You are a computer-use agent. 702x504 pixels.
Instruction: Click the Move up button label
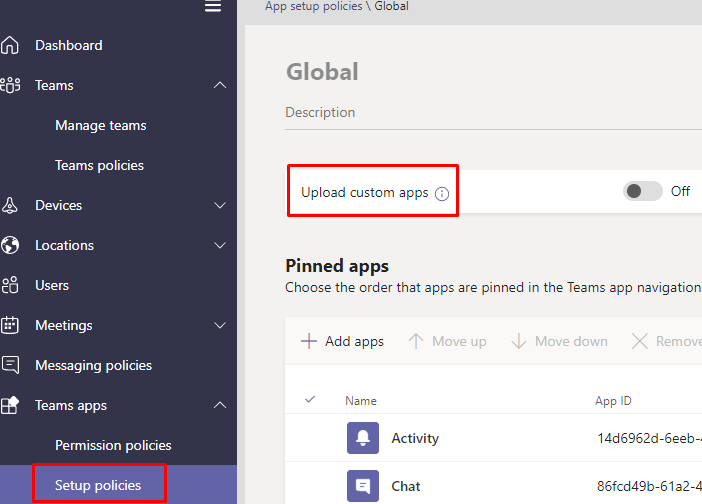(x=459, y=342)
